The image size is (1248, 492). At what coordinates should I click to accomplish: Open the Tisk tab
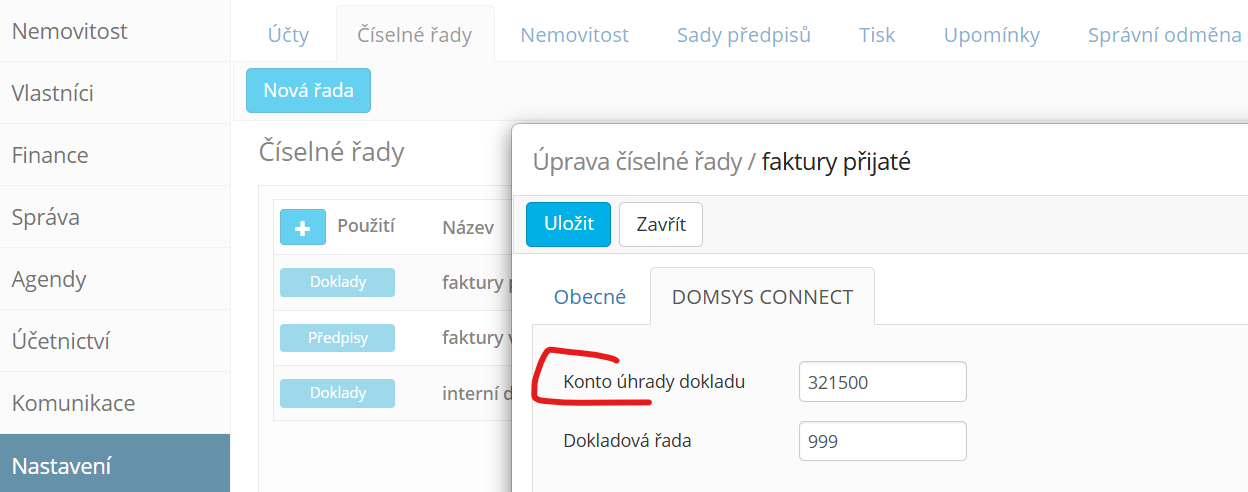coord(877,35)
